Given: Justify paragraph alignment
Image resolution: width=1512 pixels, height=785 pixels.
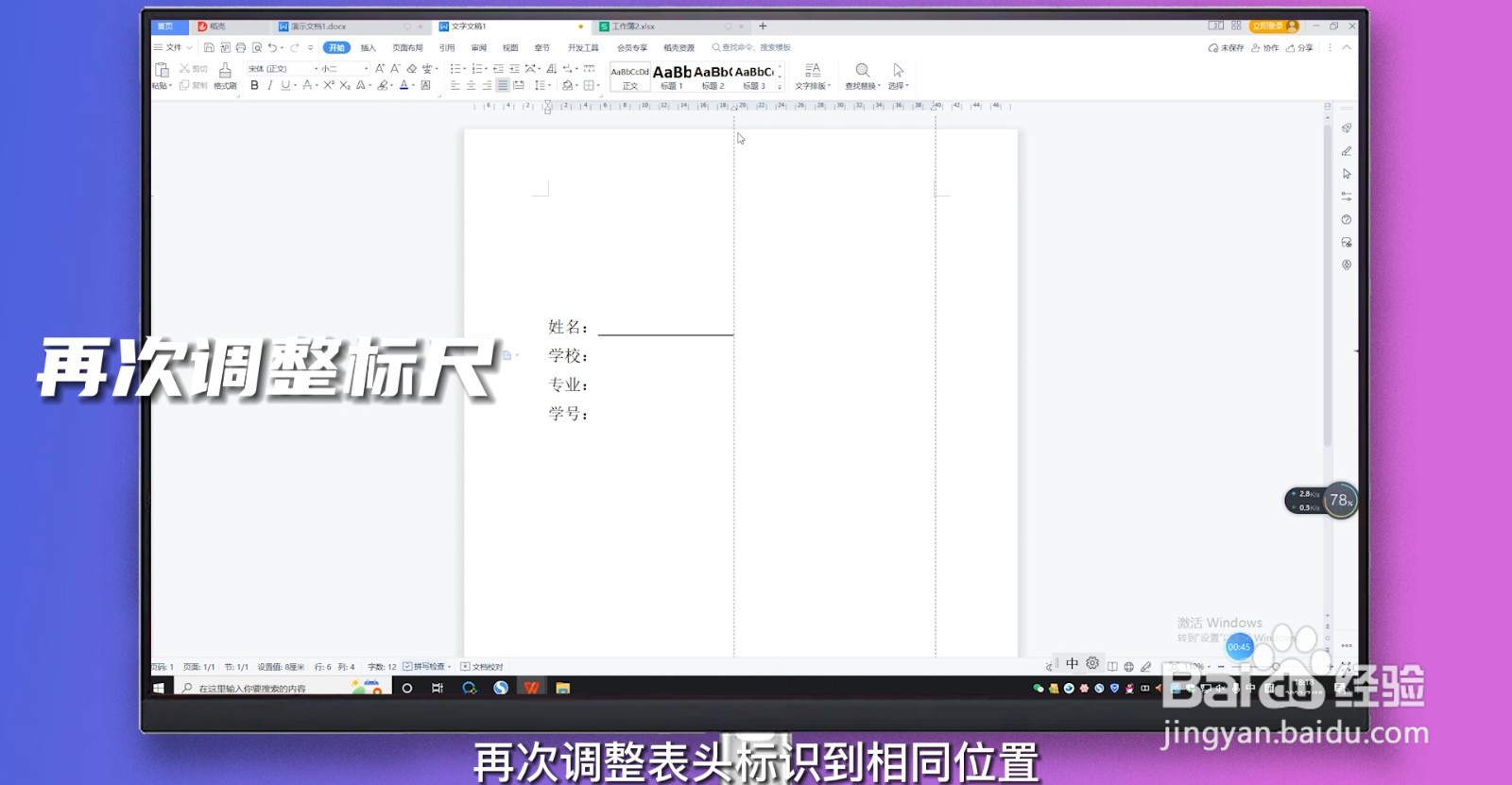Looking at the screenshot, I should (x=503, y=85).
